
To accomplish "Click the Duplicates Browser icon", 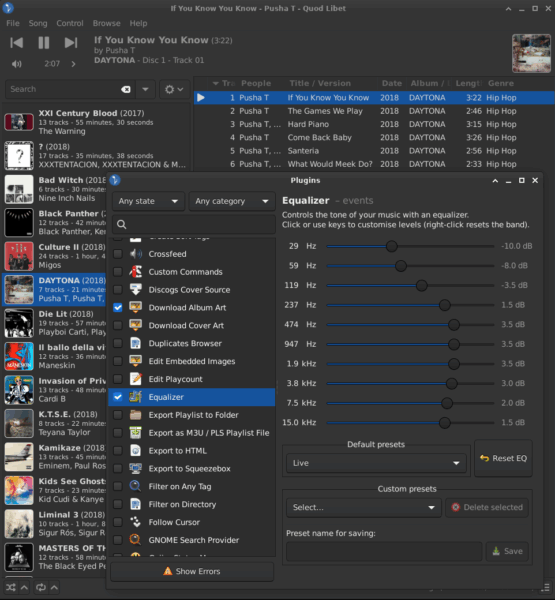I will [x=135, y=343].
